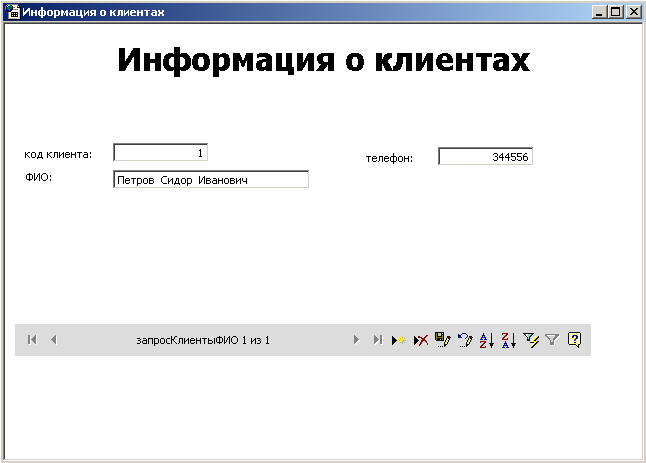646x463 pixels.
Task: Click the код клиента: label
Action: coord(58,154)
